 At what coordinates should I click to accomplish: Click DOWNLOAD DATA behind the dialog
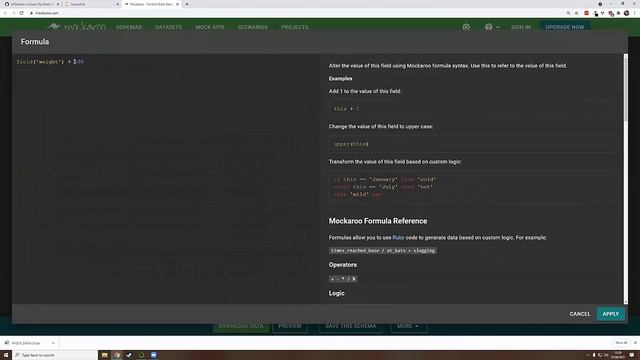pos(241,326)
